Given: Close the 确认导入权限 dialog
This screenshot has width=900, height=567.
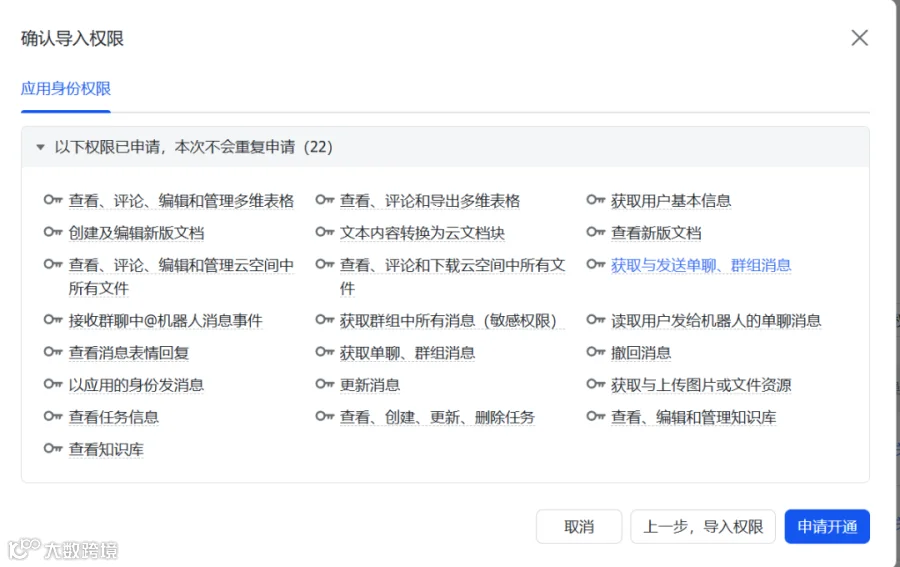Looking at the screenshot, I should click(x=859, y=38).
